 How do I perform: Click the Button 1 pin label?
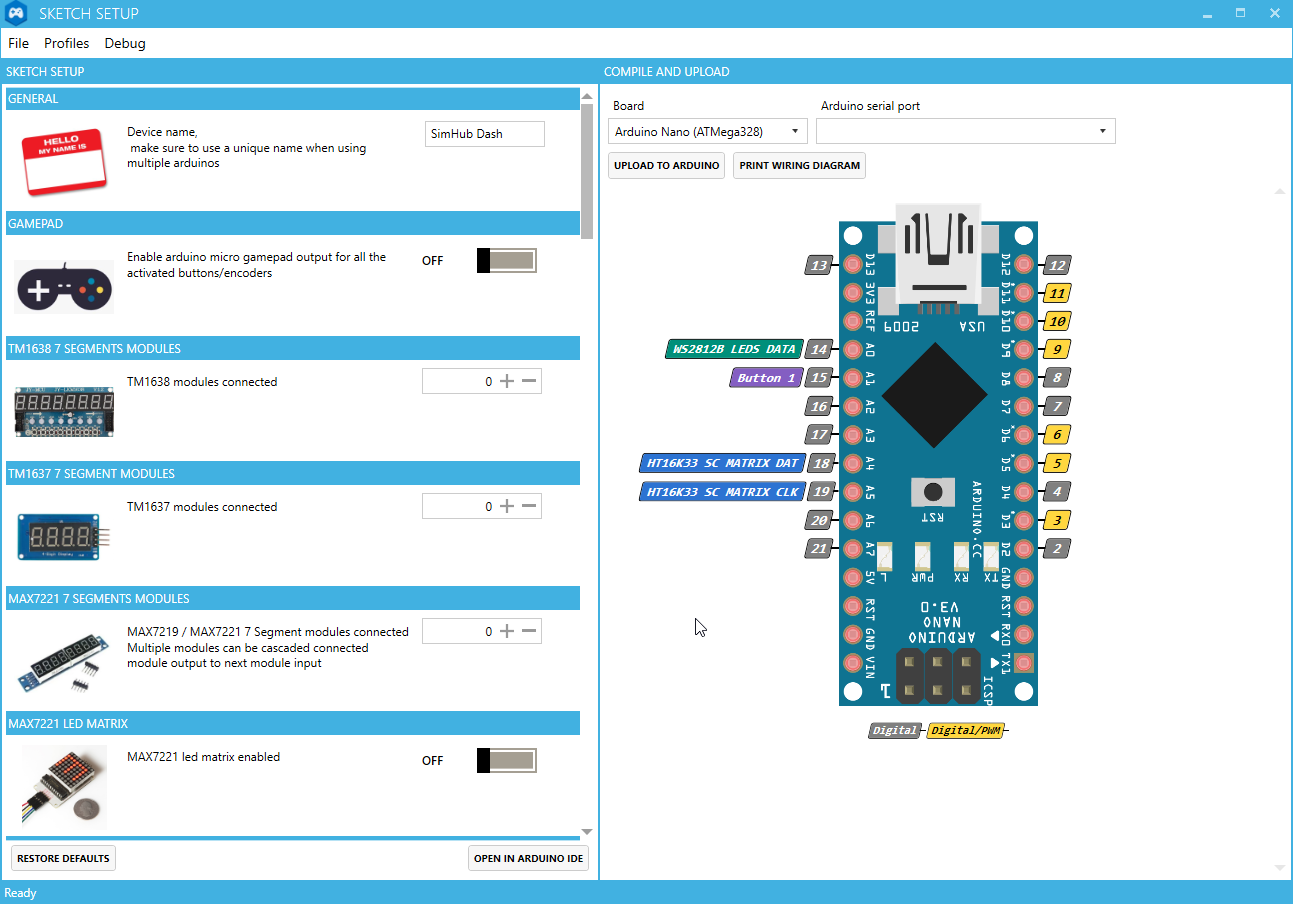[x=767, y=378]
